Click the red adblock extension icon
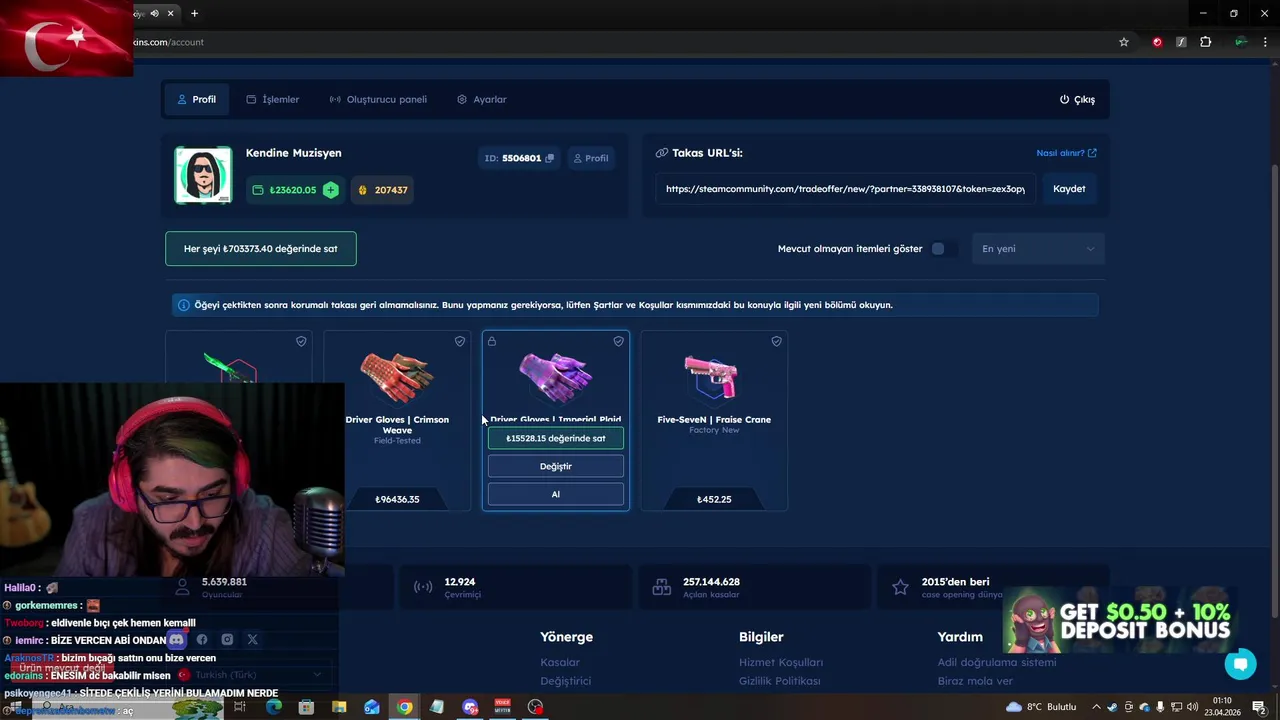The width and height of the screenshot is (1280, 720). (1157, 42)
